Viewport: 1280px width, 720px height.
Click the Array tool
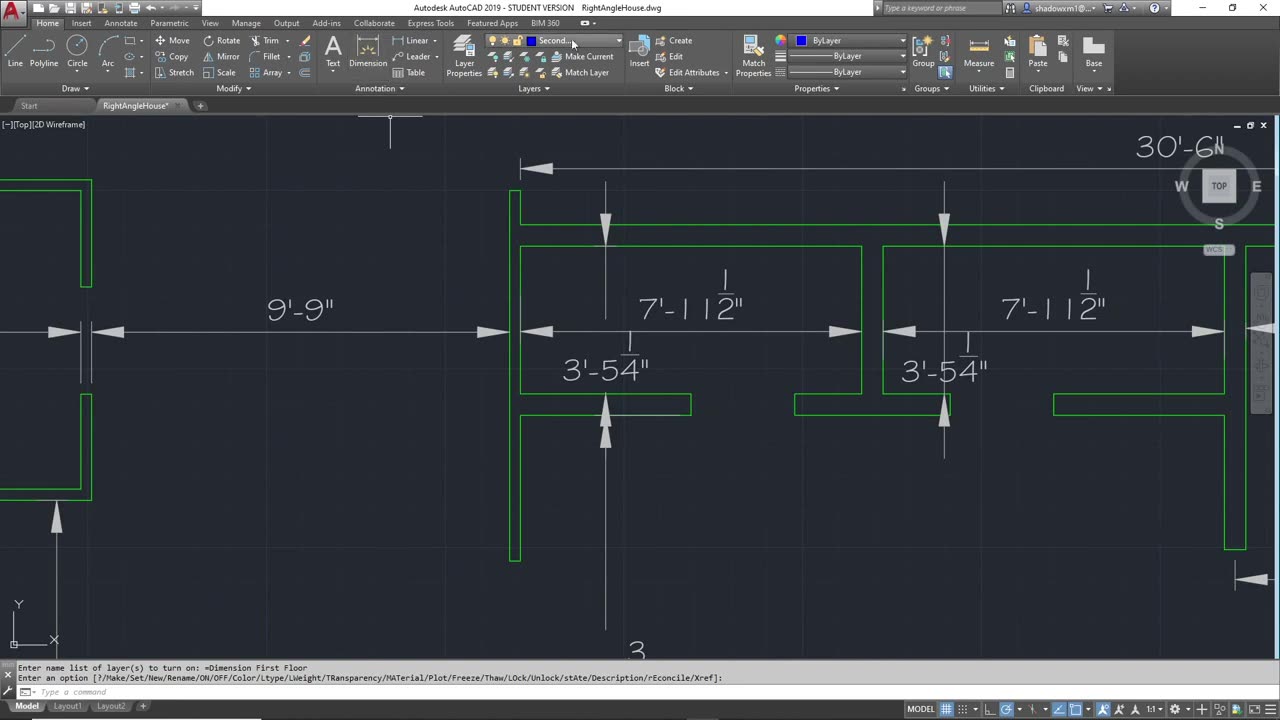266,73
